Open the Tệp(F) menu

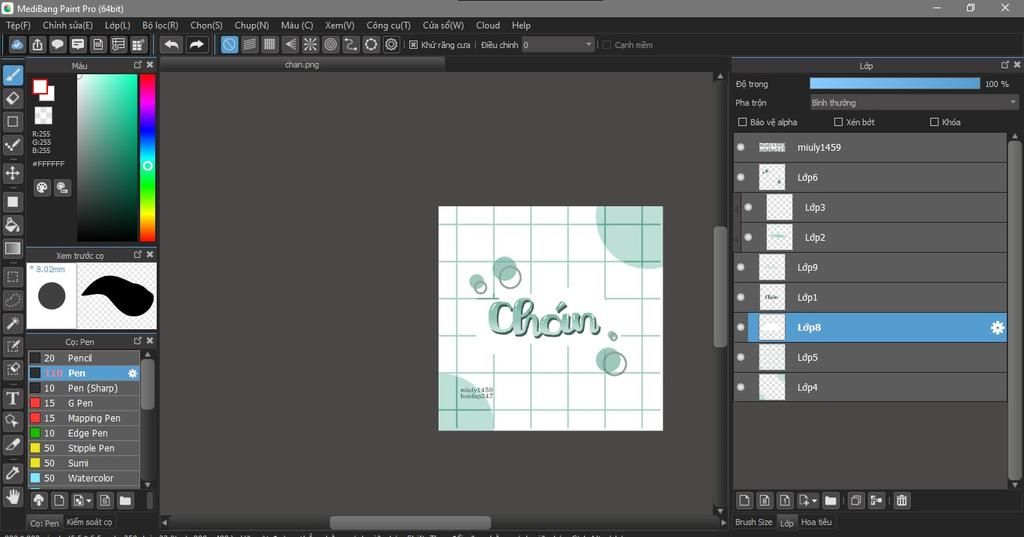point(18,25)
